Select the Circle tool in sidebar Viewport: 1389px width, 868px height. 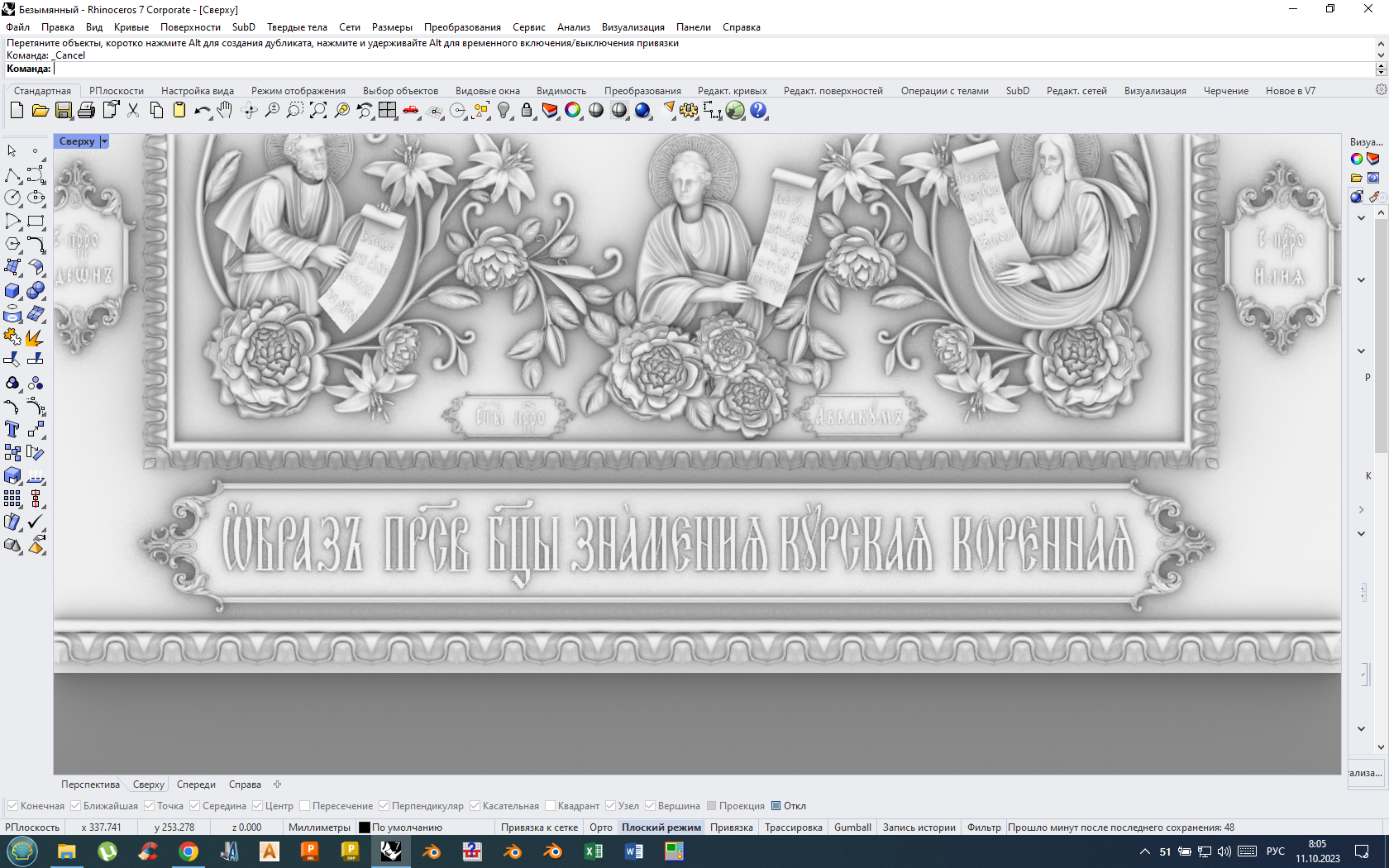point(12,198)
